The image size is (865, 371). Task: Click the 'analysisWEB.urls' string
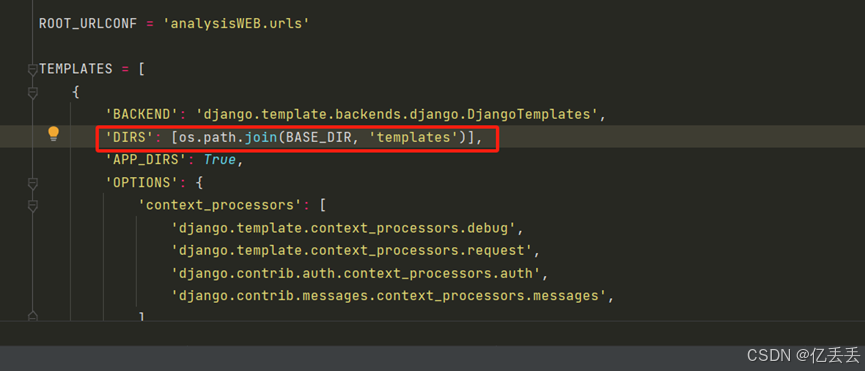click(236, 24)
